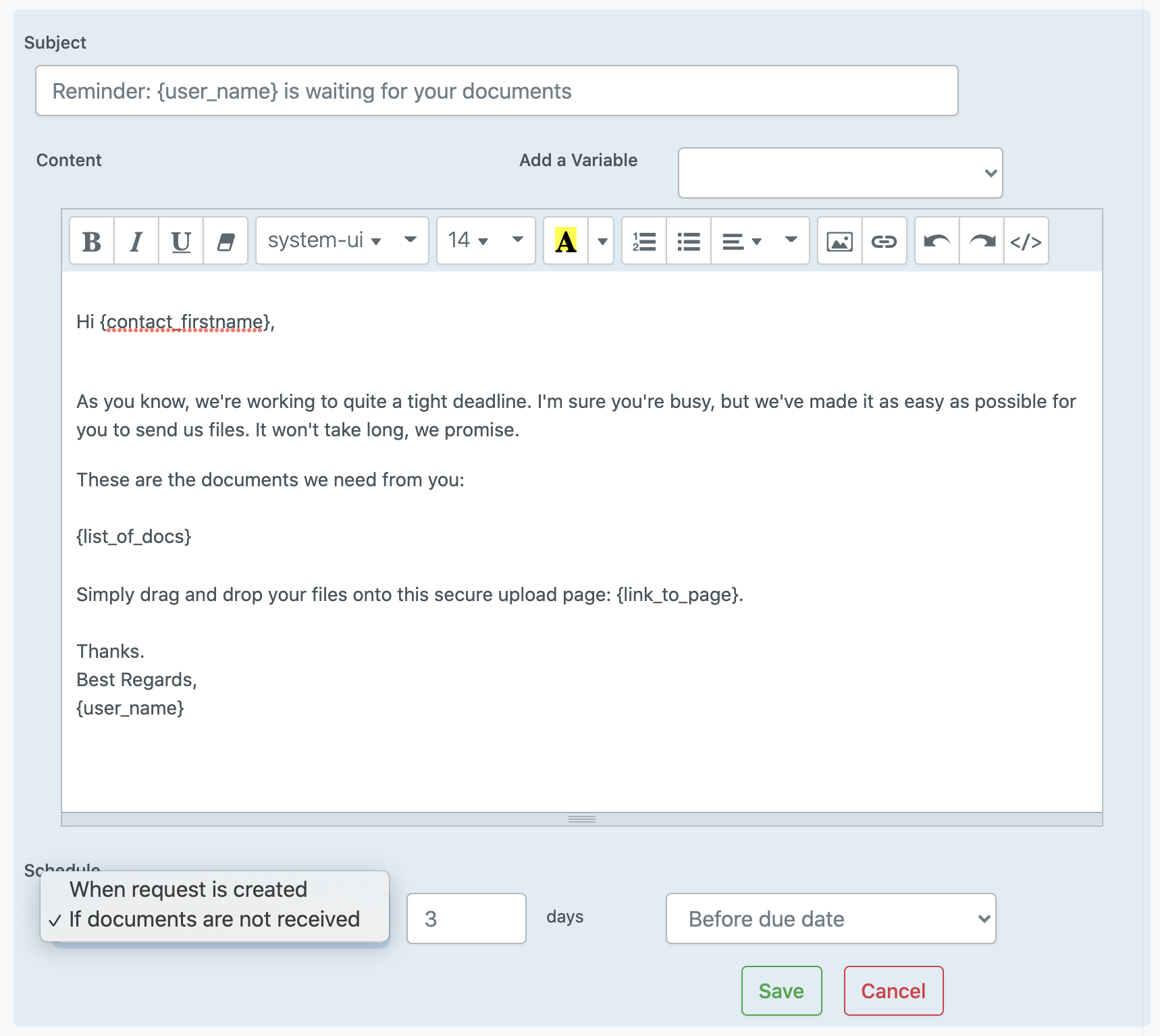Create a numbered list

click(643, 240)
